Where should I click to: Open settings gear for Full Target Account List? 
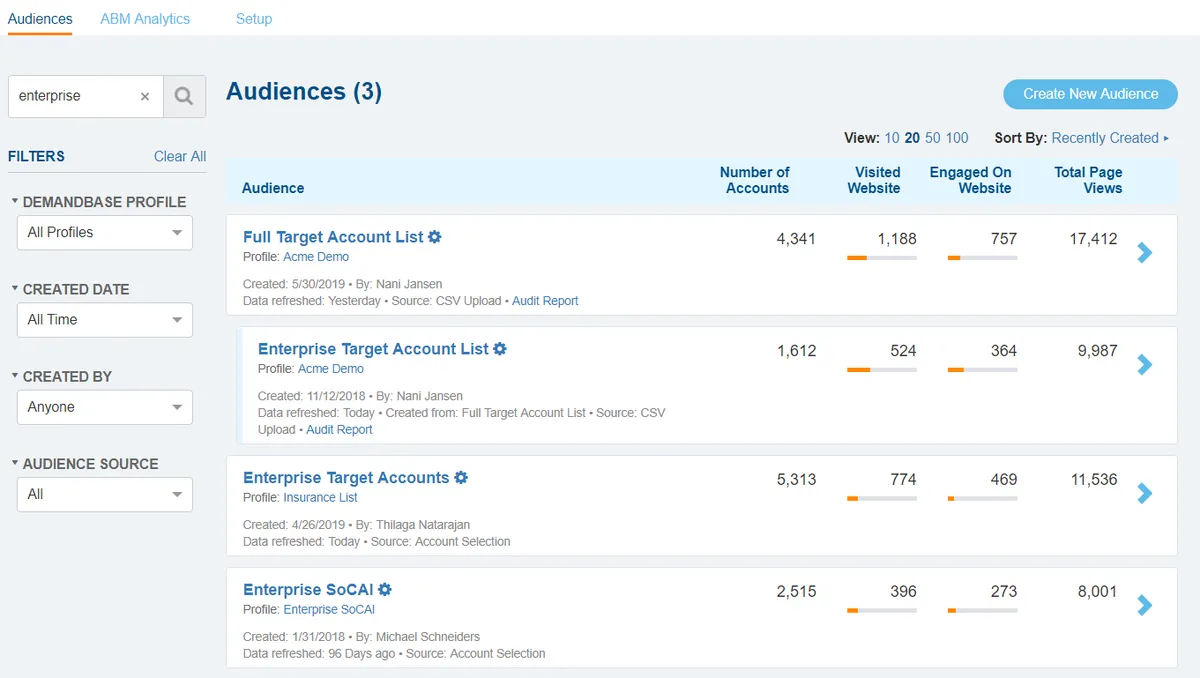coord(435,237)
